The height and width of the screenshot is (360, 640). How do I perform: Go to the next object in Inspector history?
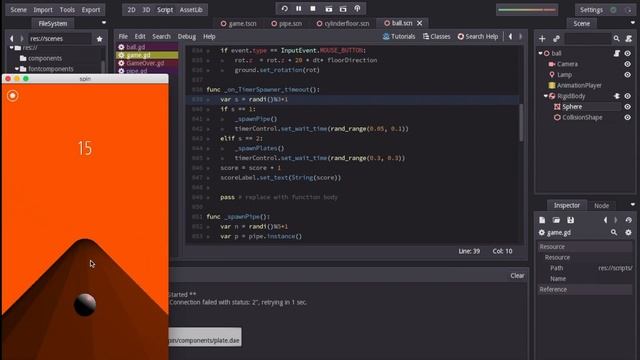[x=616, y=220]
